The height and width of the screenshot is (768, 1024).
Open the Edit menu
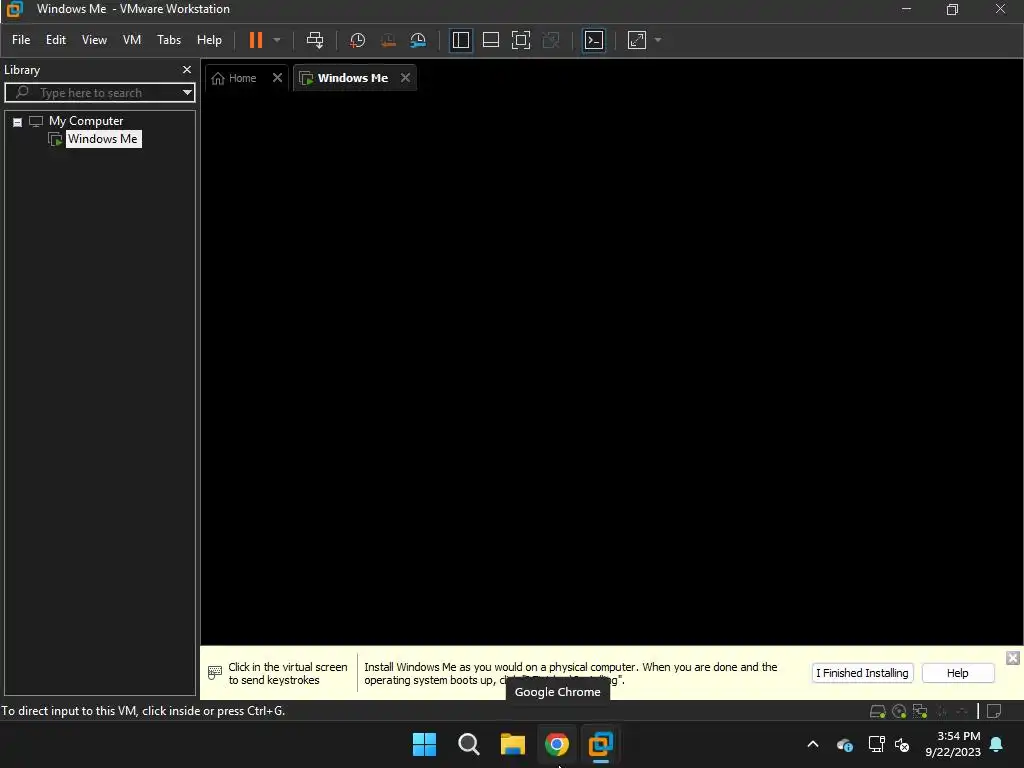(x=56, y=40)
